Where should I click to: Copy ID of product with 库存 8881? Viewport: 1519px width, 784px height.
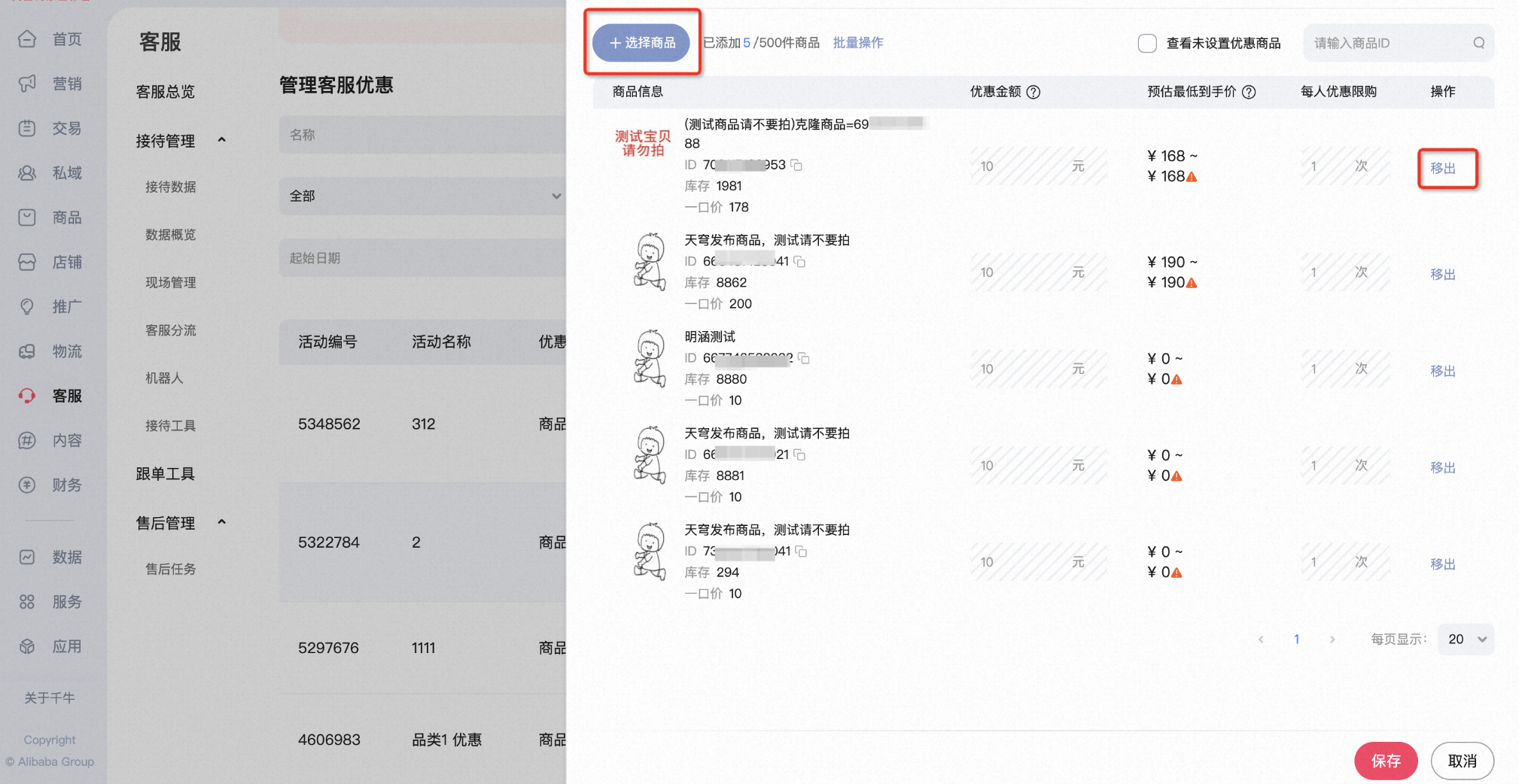(799, 454)
